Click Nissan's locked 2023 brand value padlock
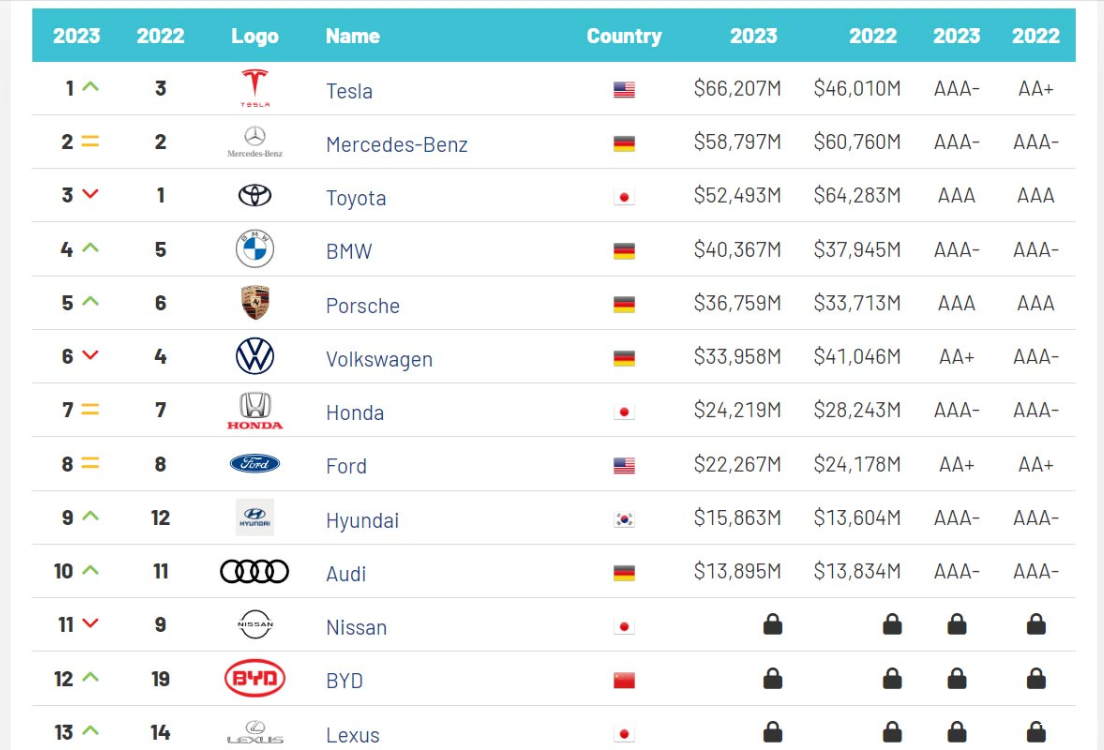 point(772,626)
